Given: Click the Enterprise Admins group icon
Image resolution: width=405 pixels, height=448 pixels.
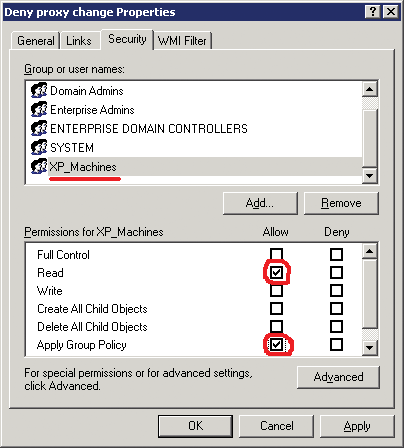Looking at the screenshot, I should point(39,109).
